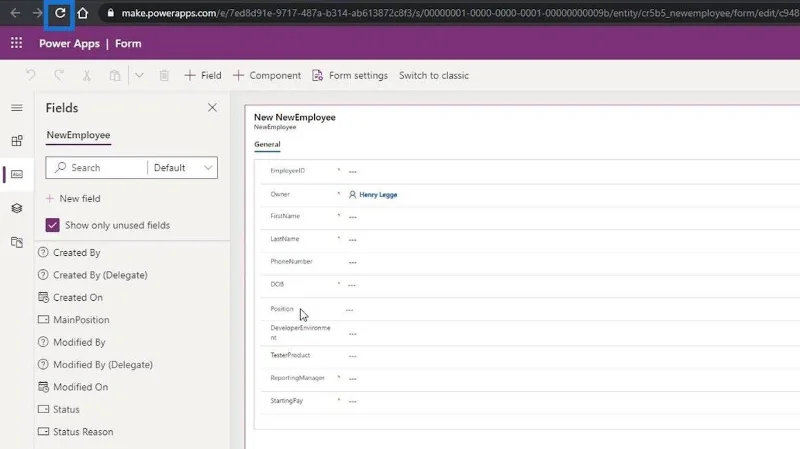Add a Field from the toolbar

(203, 76)
